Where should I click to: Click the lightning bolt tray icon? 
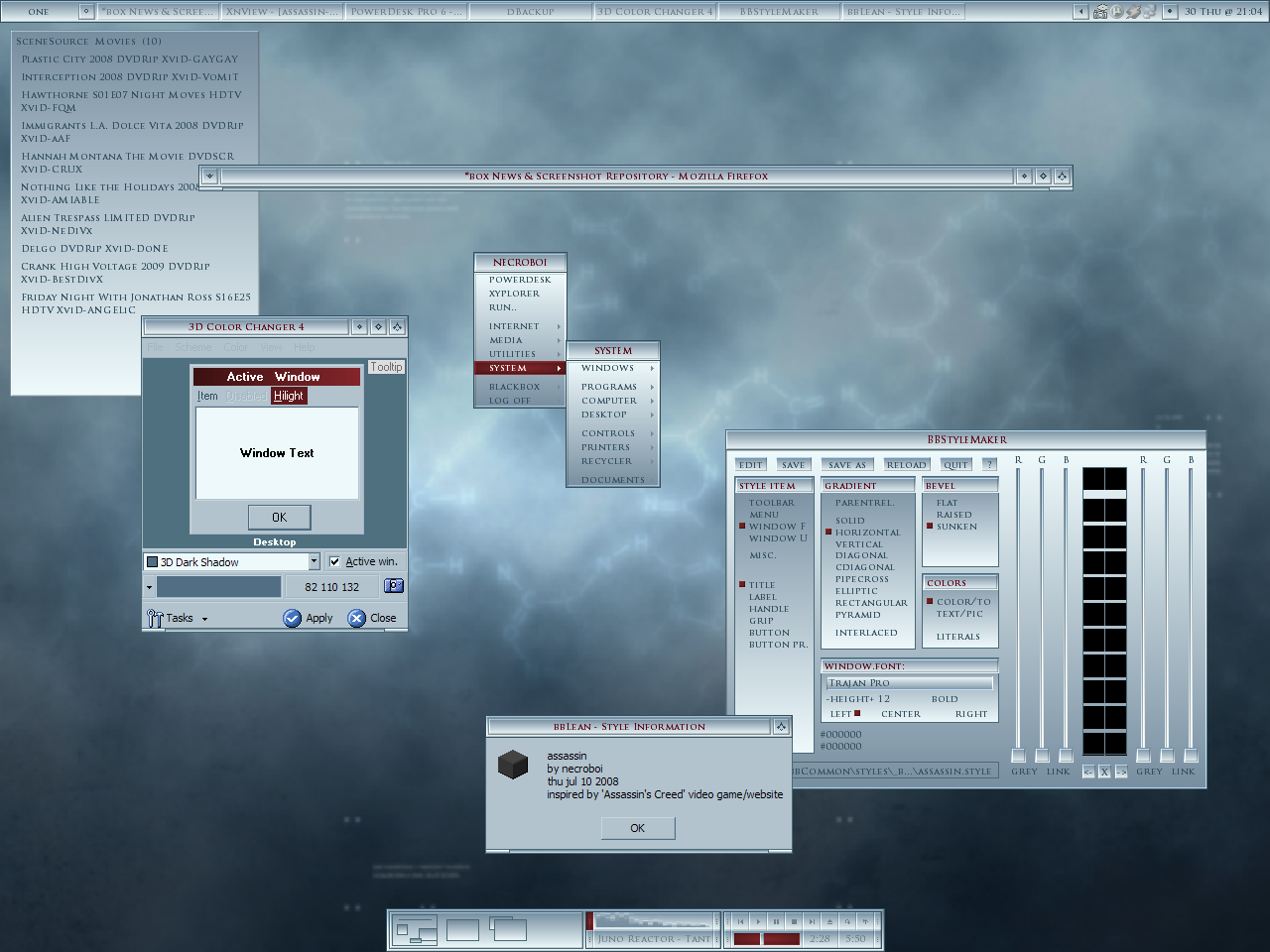click(x=1133, y=12)
